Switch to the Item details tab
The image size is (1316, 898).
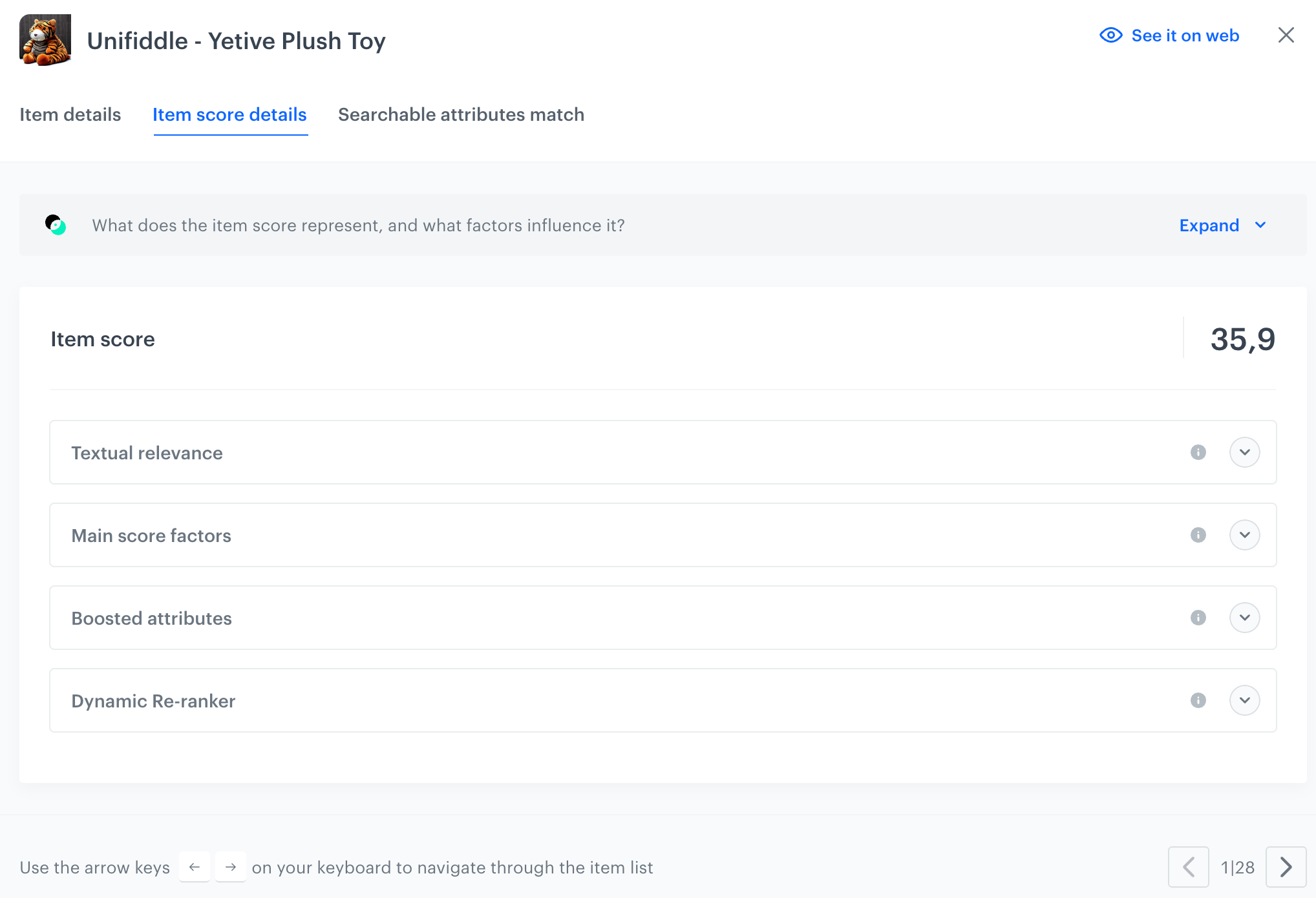point(70,114)
